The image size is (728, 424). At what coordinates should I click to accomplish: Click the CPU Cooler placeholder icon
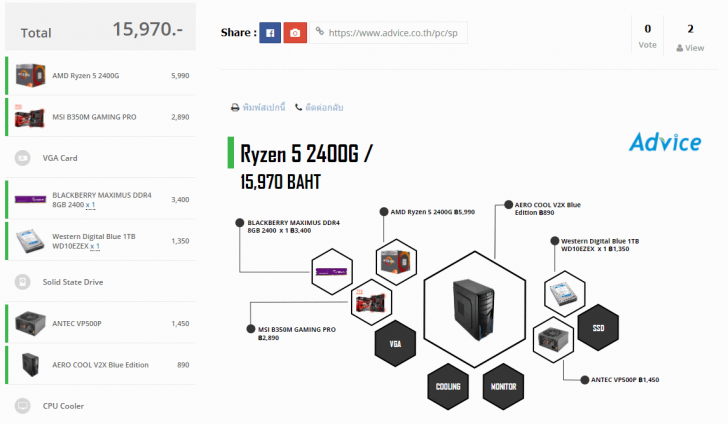22,406
